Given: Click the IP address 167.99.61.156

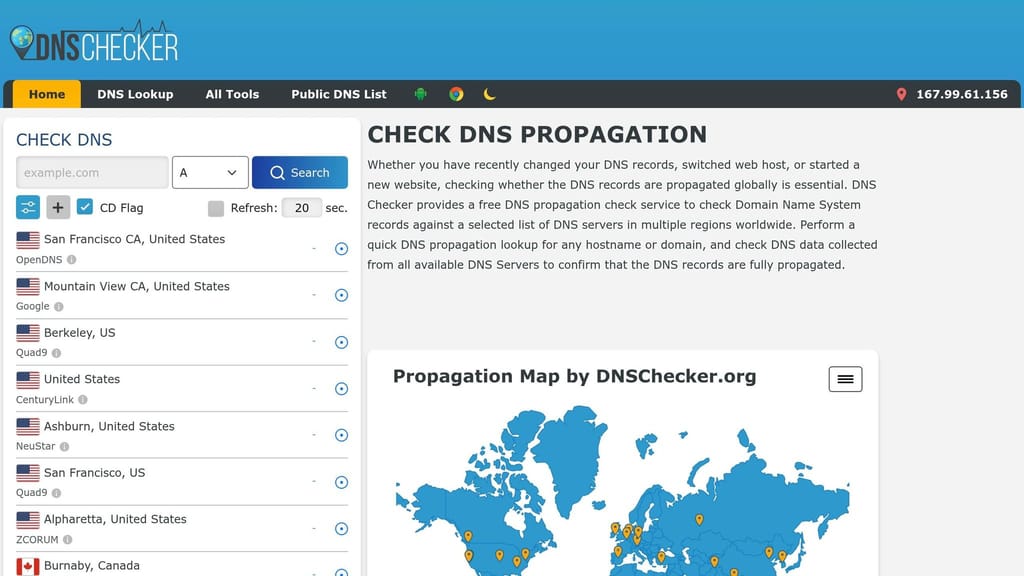Looking at the screenshot, I should tap(962, 94).
